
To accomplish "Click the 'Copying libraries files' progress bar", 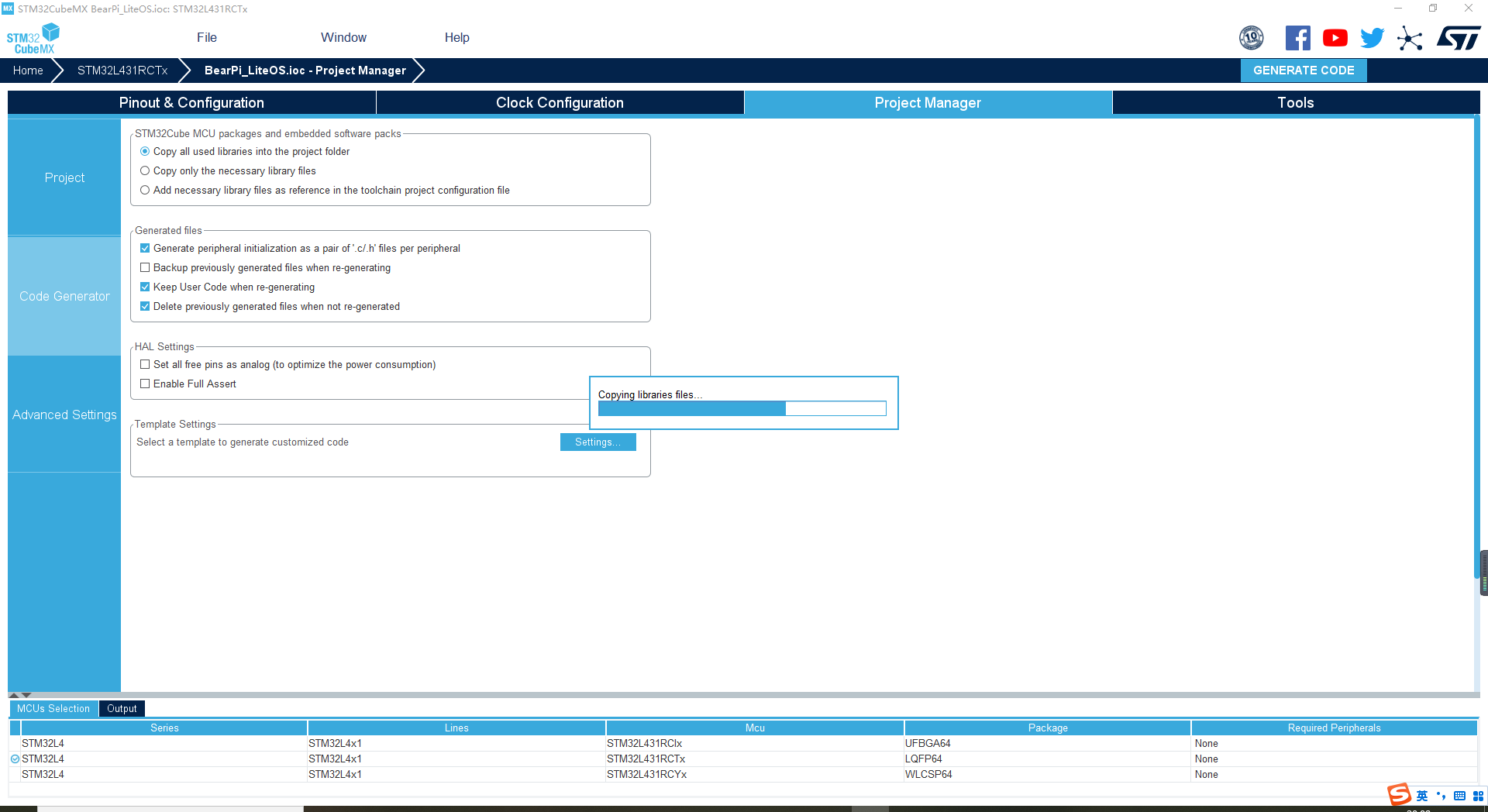I will [x=742, y=408].
